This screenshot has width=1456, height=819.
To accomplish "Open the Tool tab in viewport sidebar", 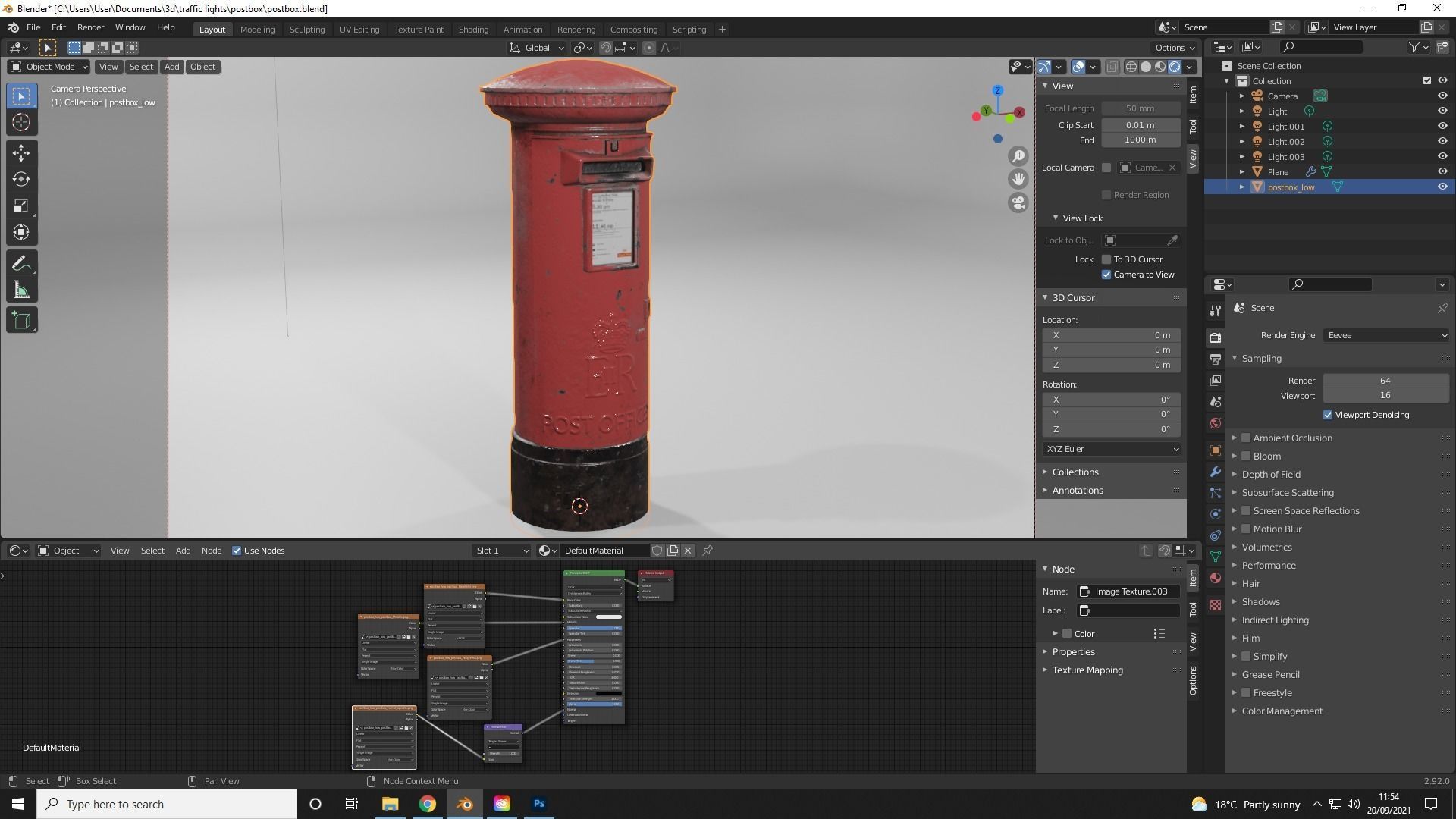I will click(x=1193, y=126).
